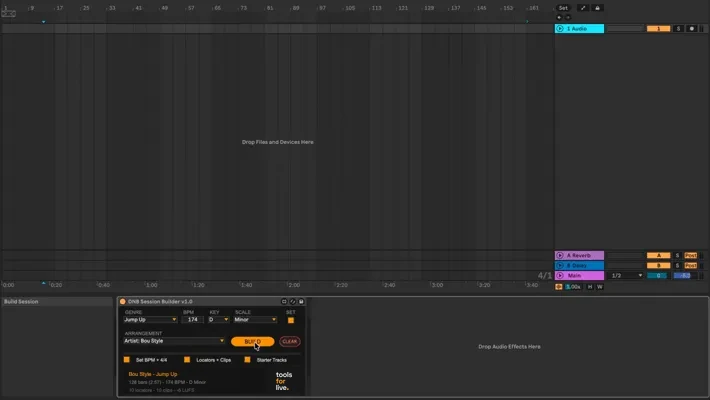Select the B Delay return track header

(x=579, y=265)
